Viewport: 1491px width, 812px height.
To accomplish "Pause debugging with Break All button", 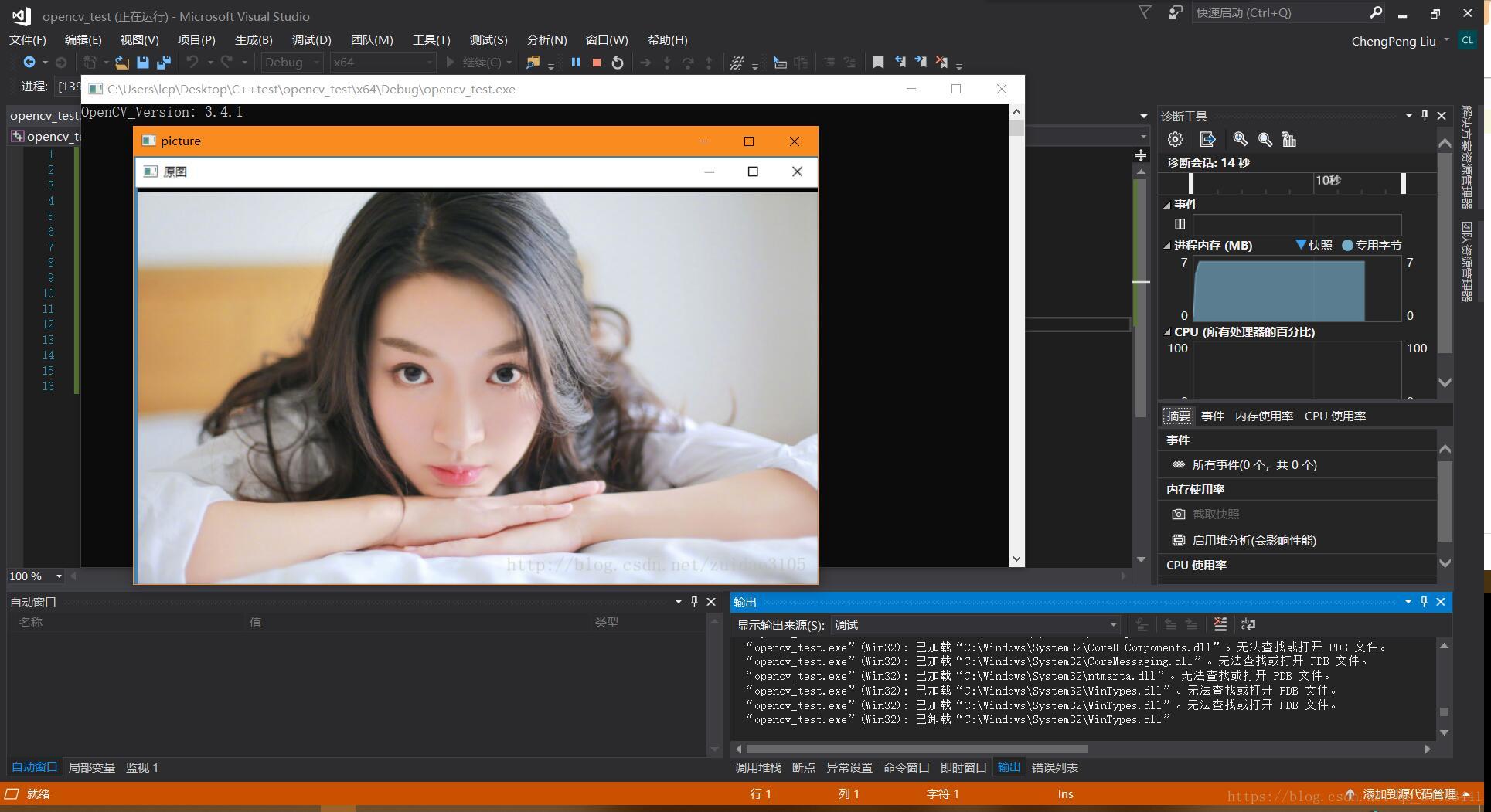I will pyautogui.click(x=576, y=63).
